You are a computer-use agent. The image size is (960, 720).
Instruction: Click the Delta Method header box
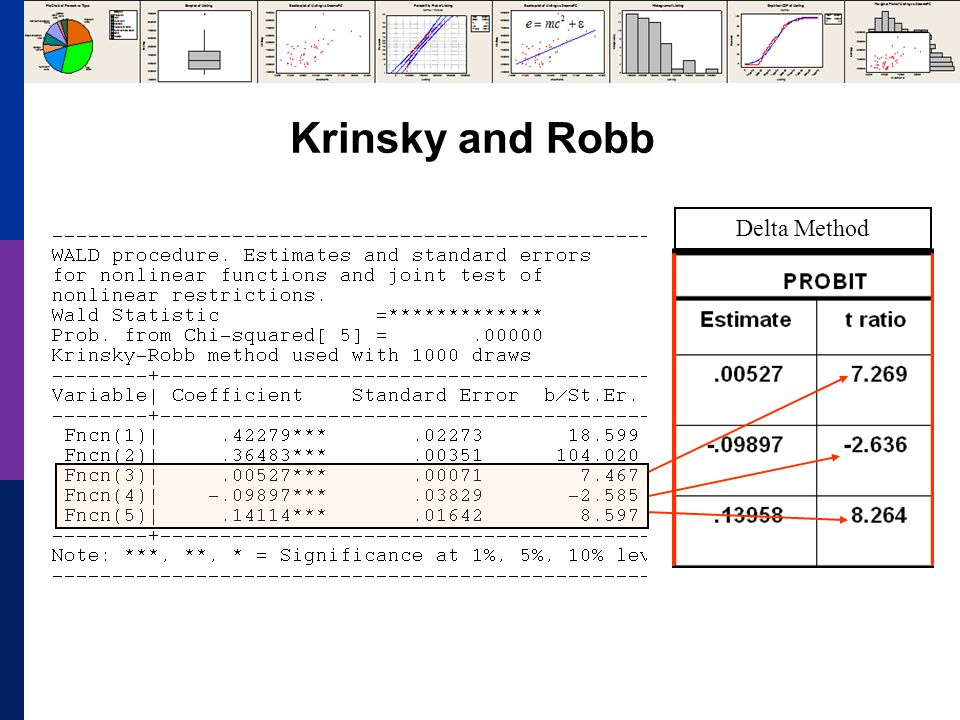[803, 228]
